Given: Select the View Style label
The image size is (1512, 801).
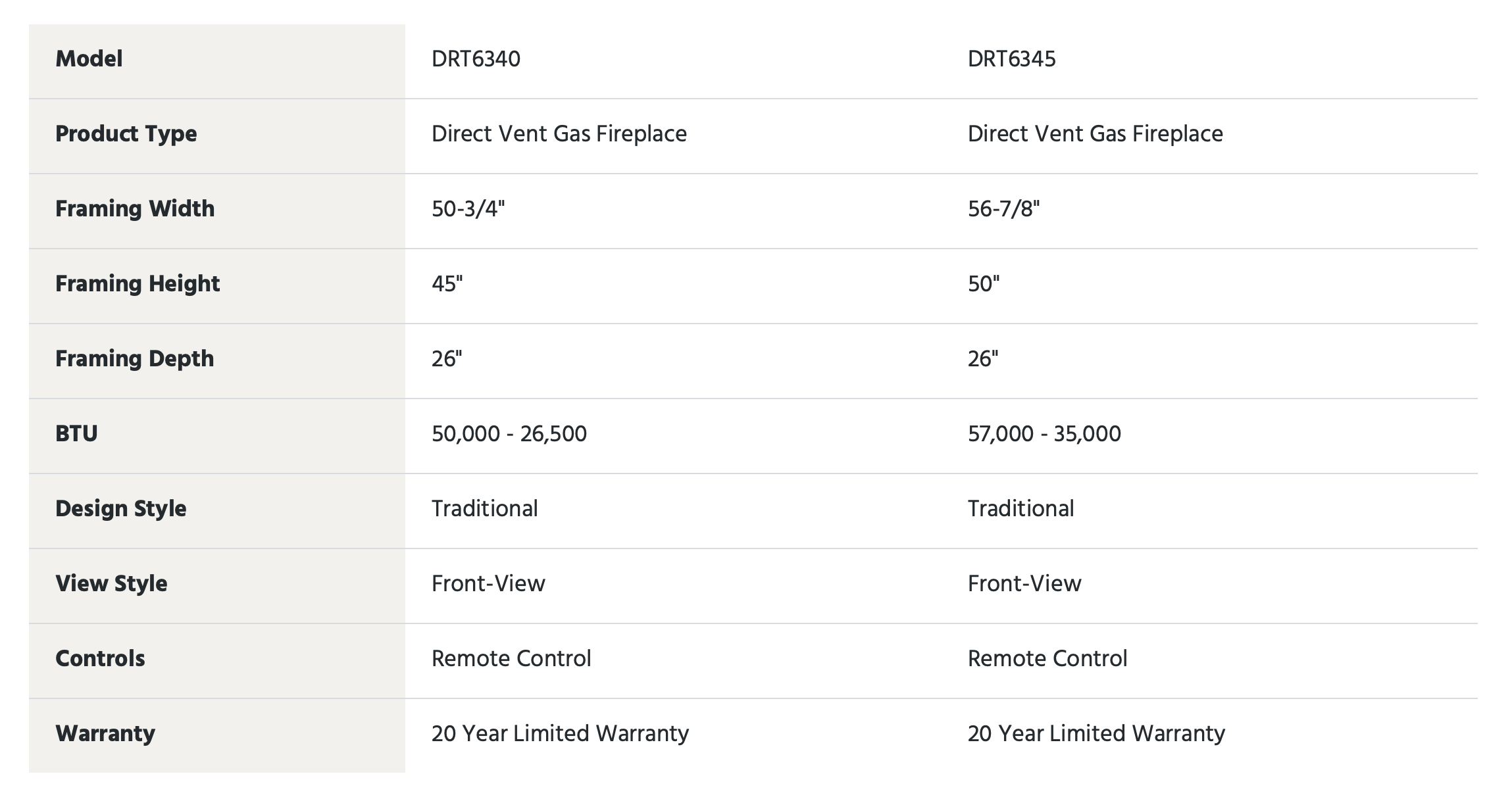Looking at the screenshot, I should pyautogui.click(x=111, y=584).
